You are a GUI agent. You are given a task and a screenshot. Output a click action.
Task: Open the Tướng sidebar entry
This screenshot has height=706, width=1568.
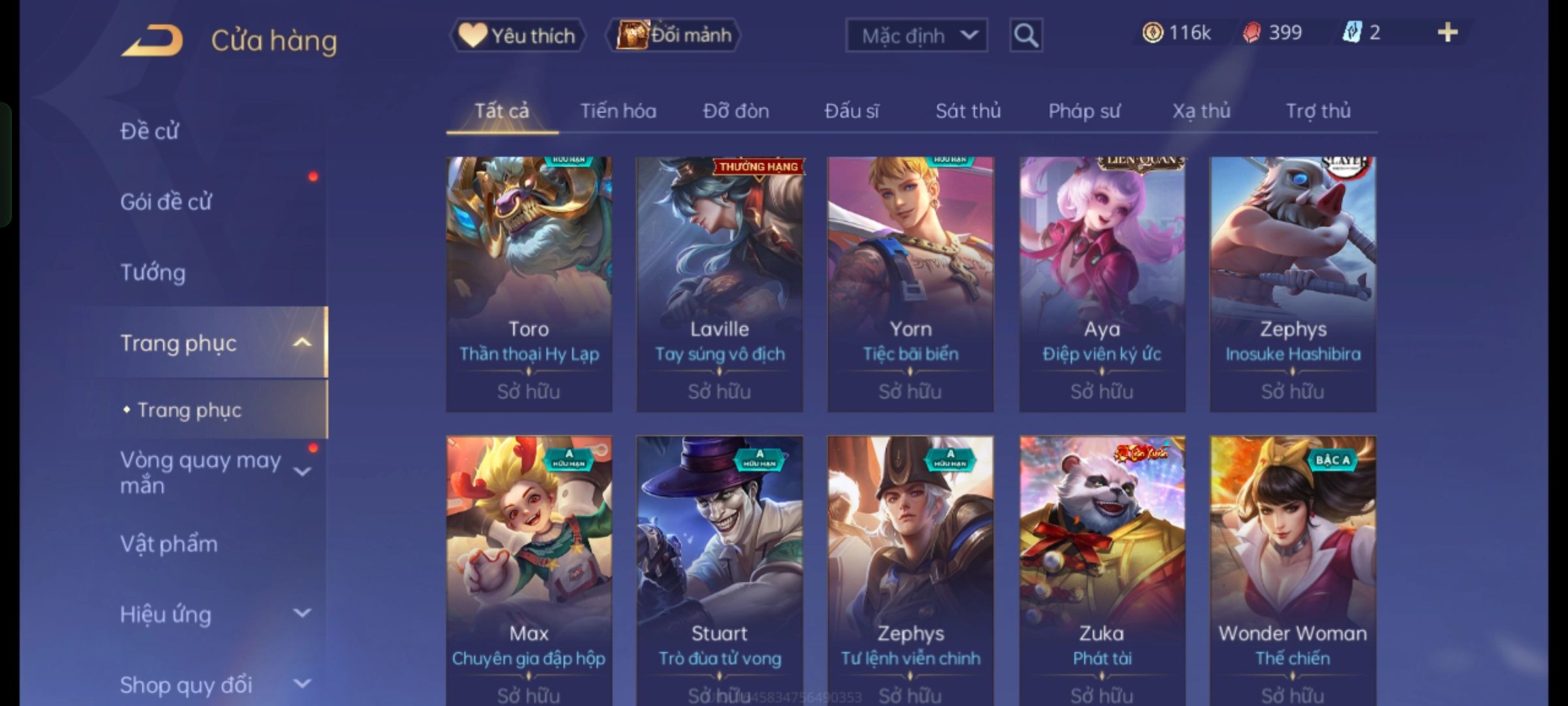click(x=153, y=273)
